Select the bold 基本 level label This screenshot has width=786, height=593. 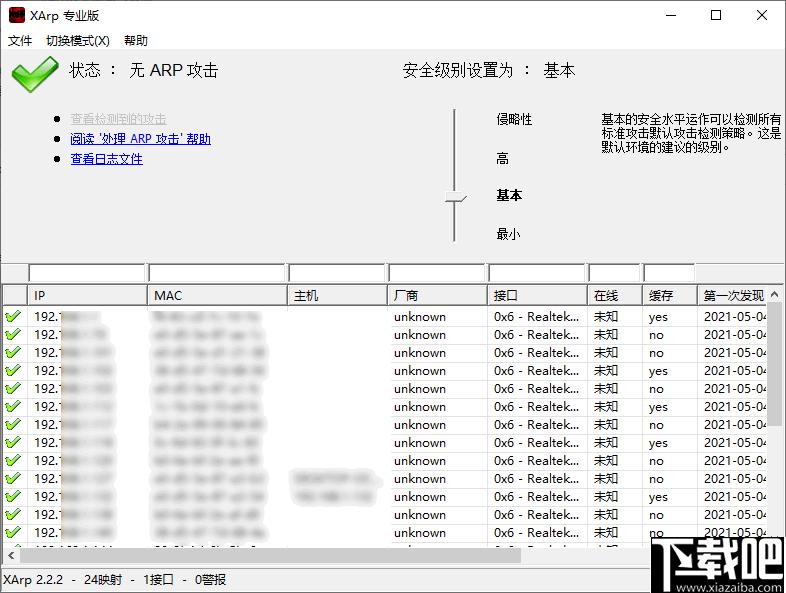(509, 195)
